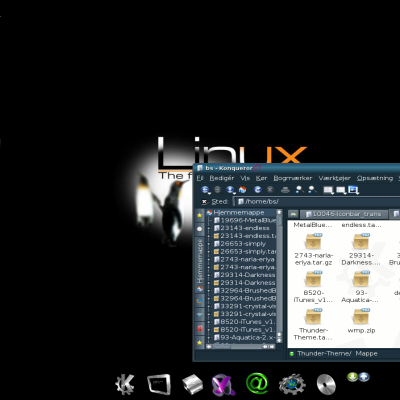
Task: Select the second view mode icon
Action: (341, 190)
